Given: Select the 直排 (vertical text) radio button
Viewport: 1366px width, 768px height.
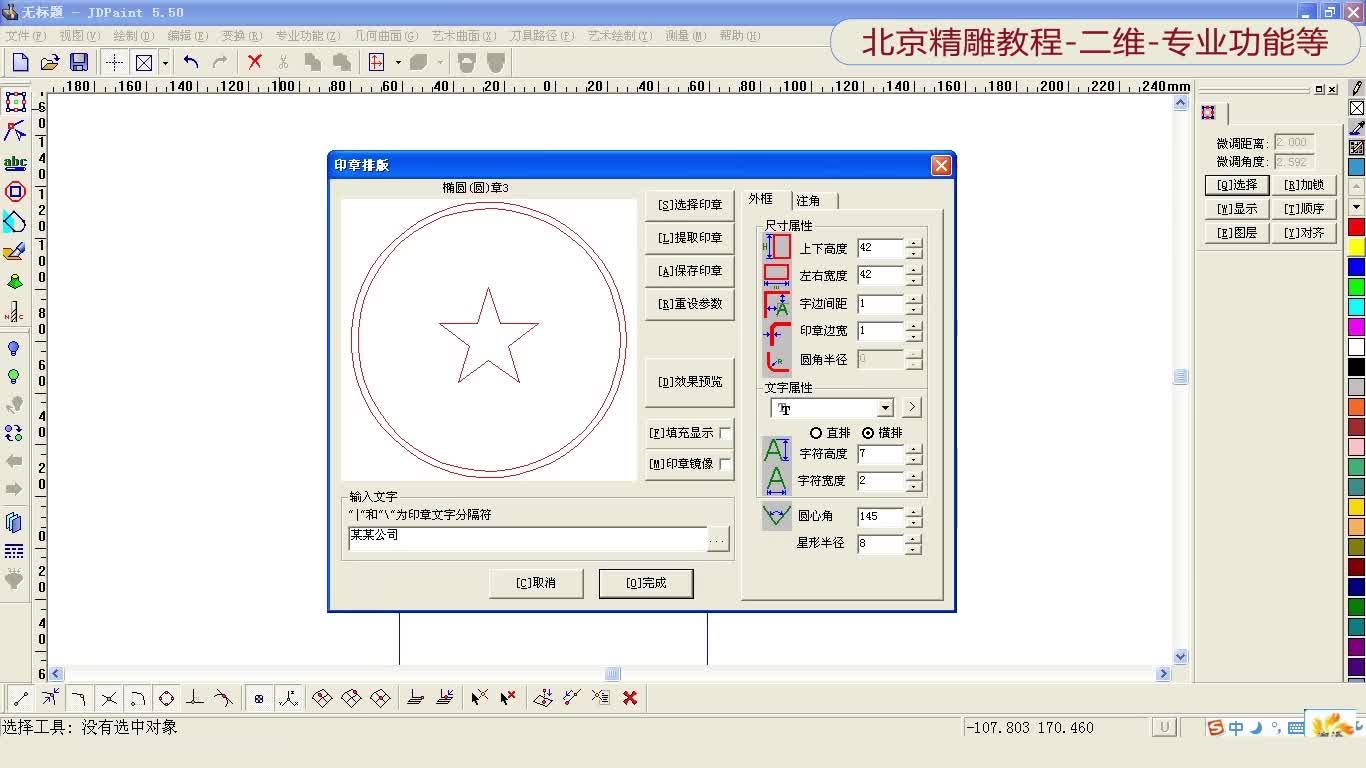Looking at the screenshot, I should [817, 432].
